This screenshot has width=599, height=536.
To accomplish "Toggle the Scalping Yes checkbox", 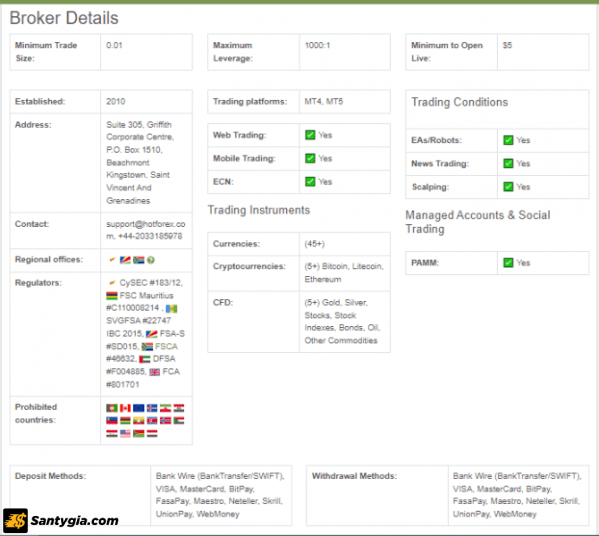I will click(x=508, y=186).
